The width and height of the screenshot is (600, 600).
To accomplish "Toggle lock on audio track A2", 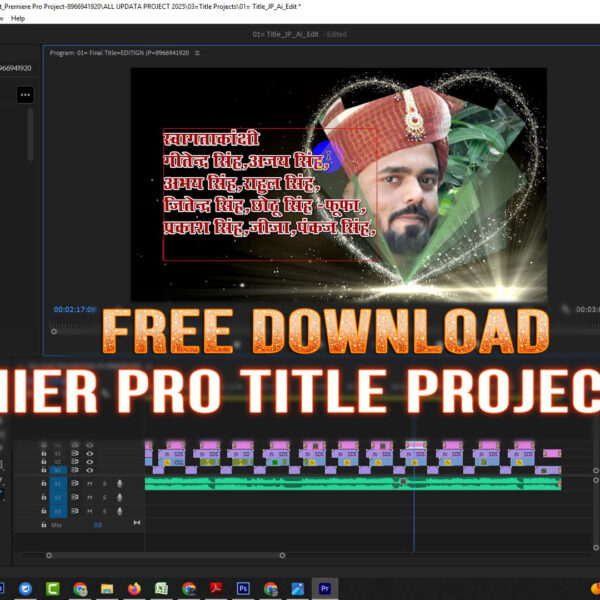I will (x=44, y=497).
